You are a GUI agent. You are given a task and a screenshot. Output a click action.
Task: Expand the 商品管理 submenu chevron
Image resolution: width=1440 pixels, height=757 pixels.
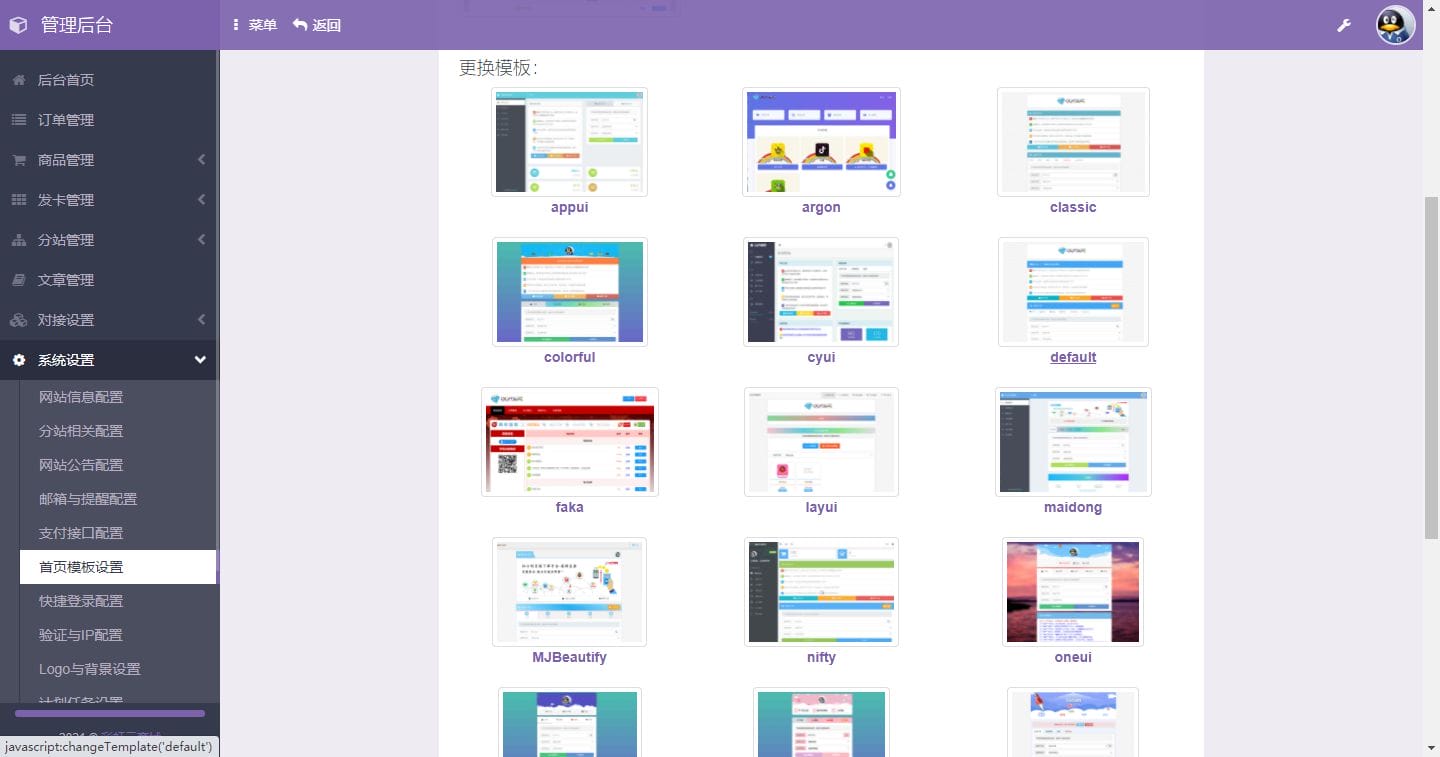point(199,159)
